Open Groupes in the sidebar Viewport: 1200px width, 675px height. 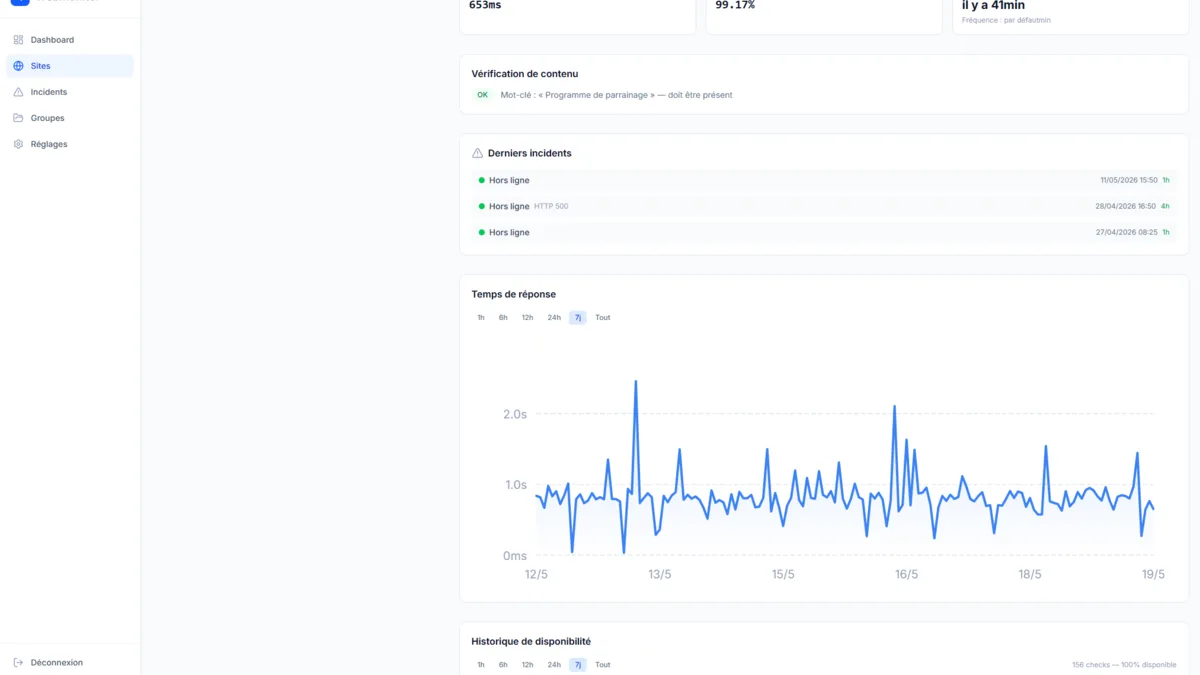69,118
